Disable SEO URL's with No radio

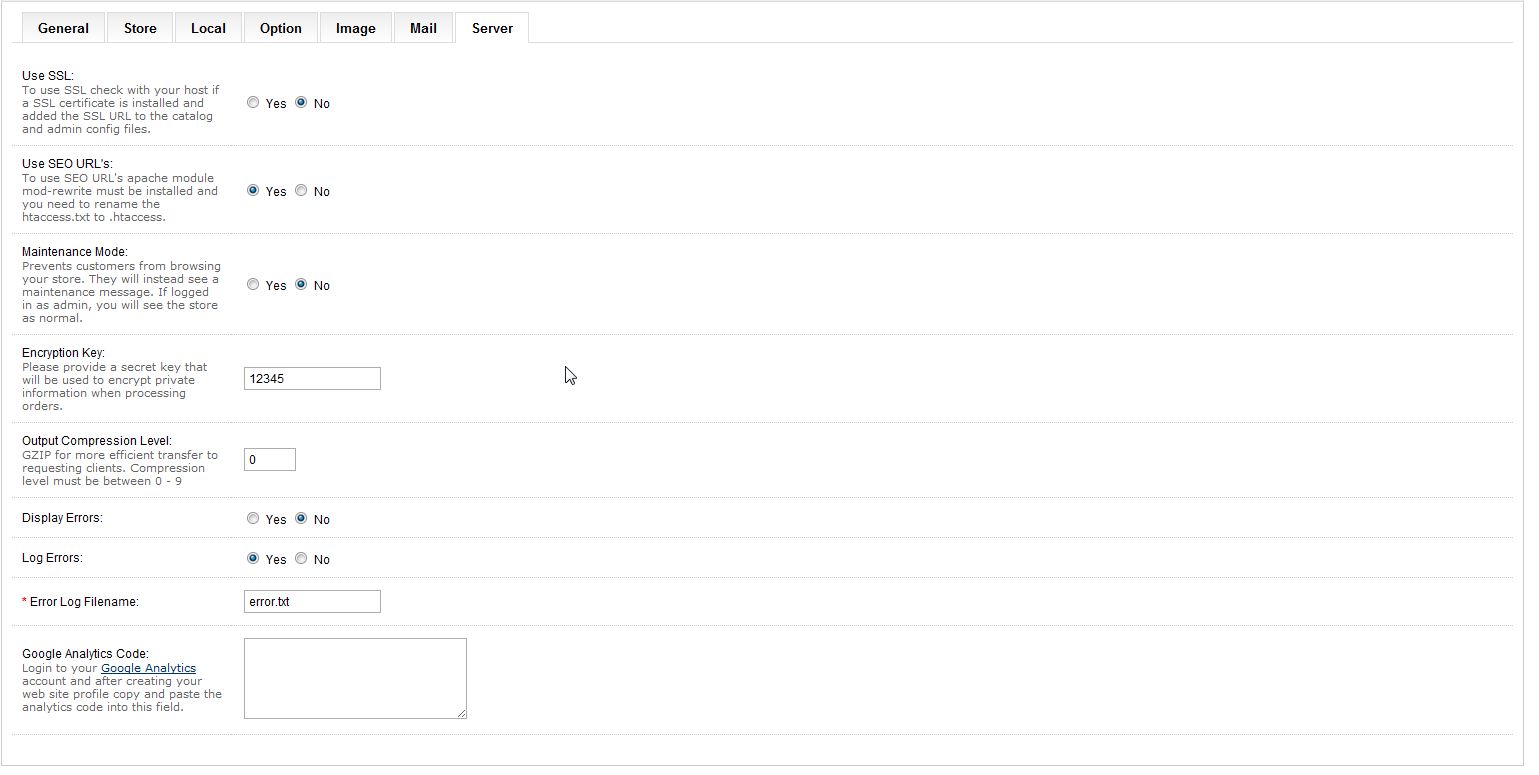pyautogui.click(x=301, y=191)
